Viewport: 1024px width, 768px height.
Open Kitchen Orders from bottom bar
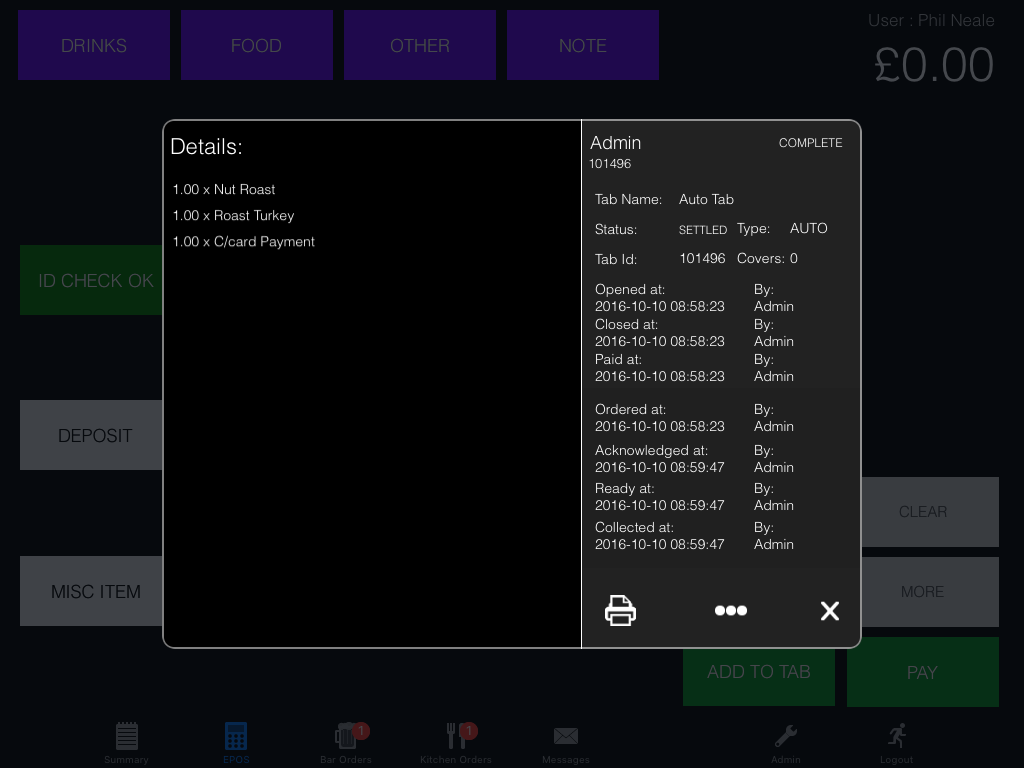(456, 741)
